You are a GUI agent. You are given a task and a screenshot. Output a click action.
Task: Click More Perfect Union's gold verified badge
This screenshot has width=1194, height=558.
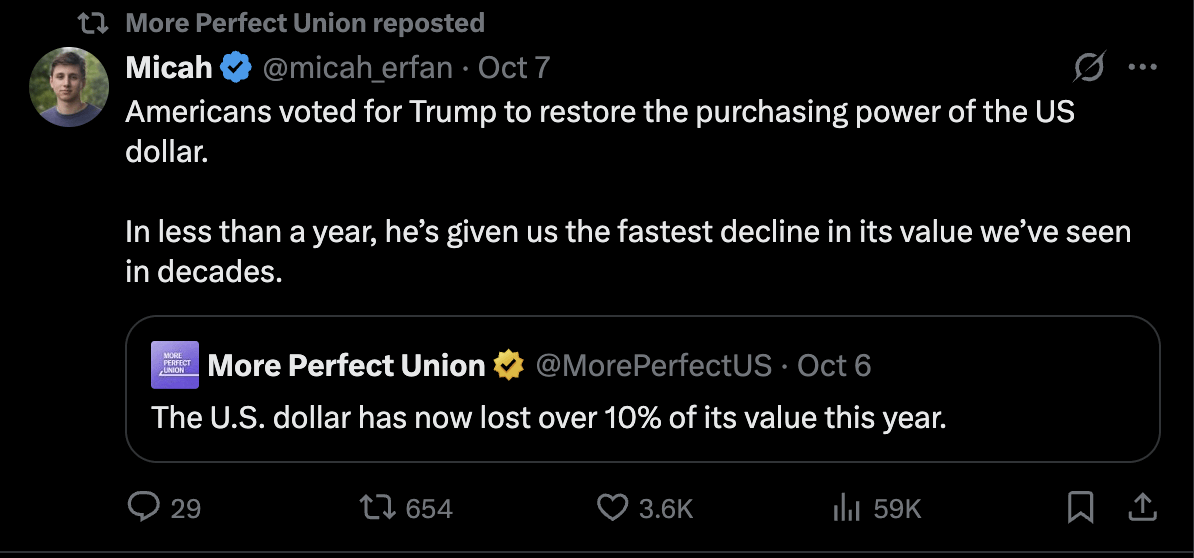pyautogui.click(x=510, y=365)
